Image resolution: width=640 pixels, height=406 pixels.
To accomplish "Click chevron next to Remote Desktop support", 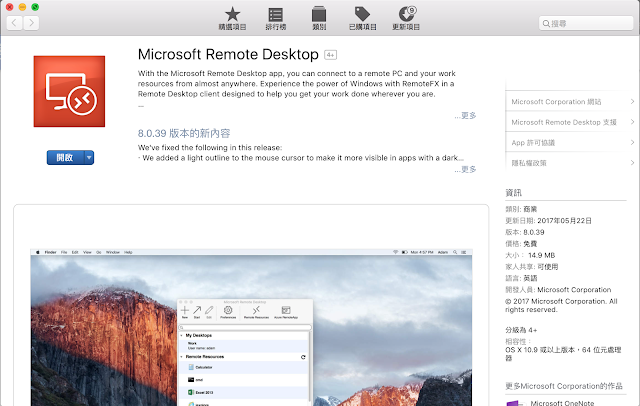I will pos(632,122).
